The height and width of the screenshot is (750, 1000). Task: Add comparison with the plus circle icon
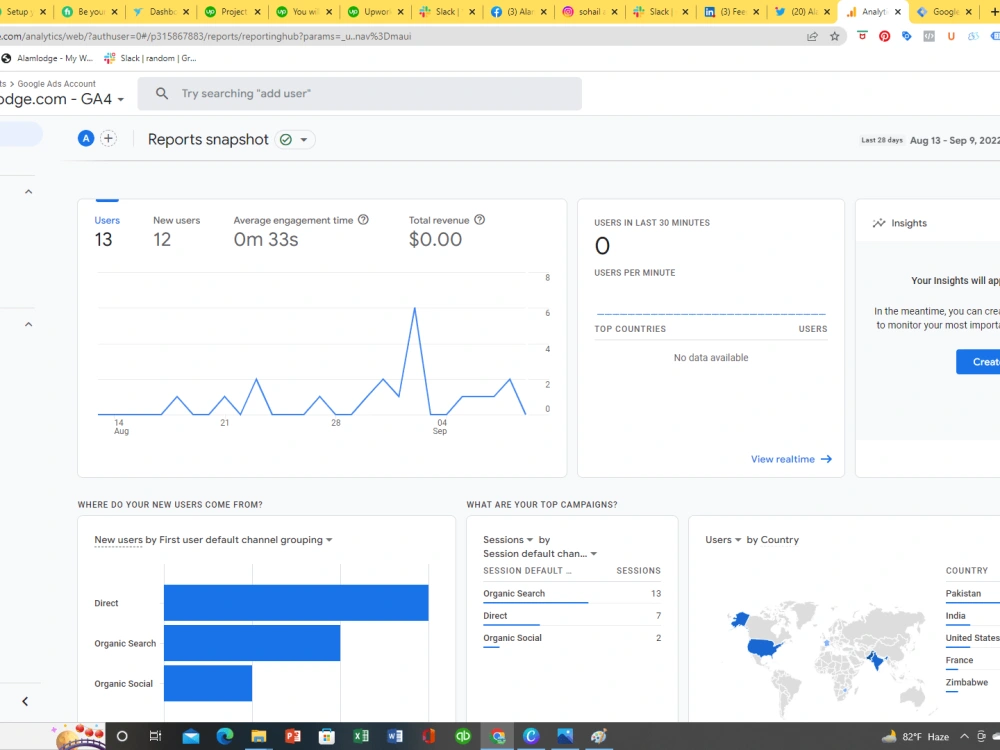pyautogui.click(x=108, y=138)
